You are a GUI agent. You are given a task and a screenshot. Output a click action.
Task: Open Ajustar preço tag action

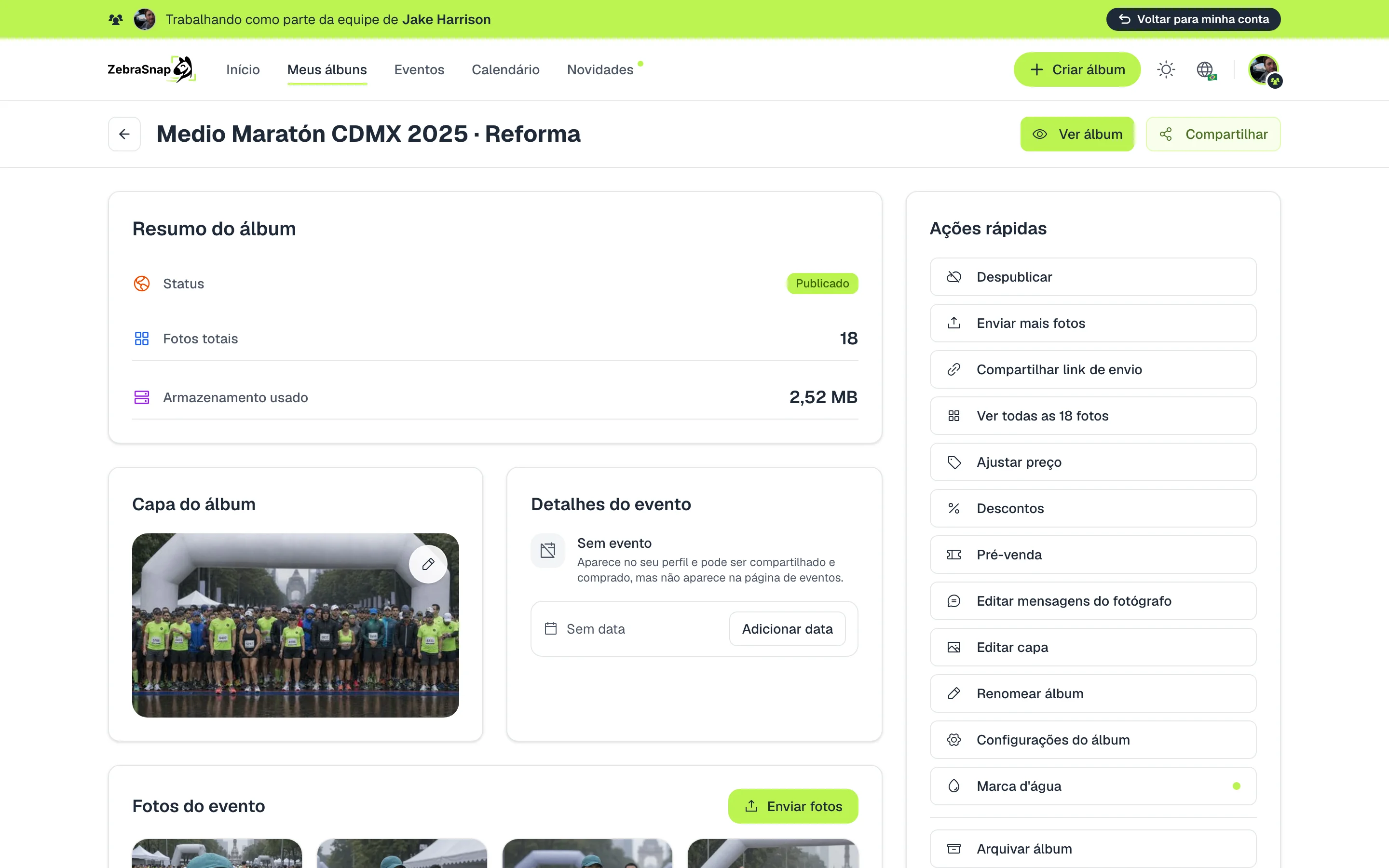1093,462
